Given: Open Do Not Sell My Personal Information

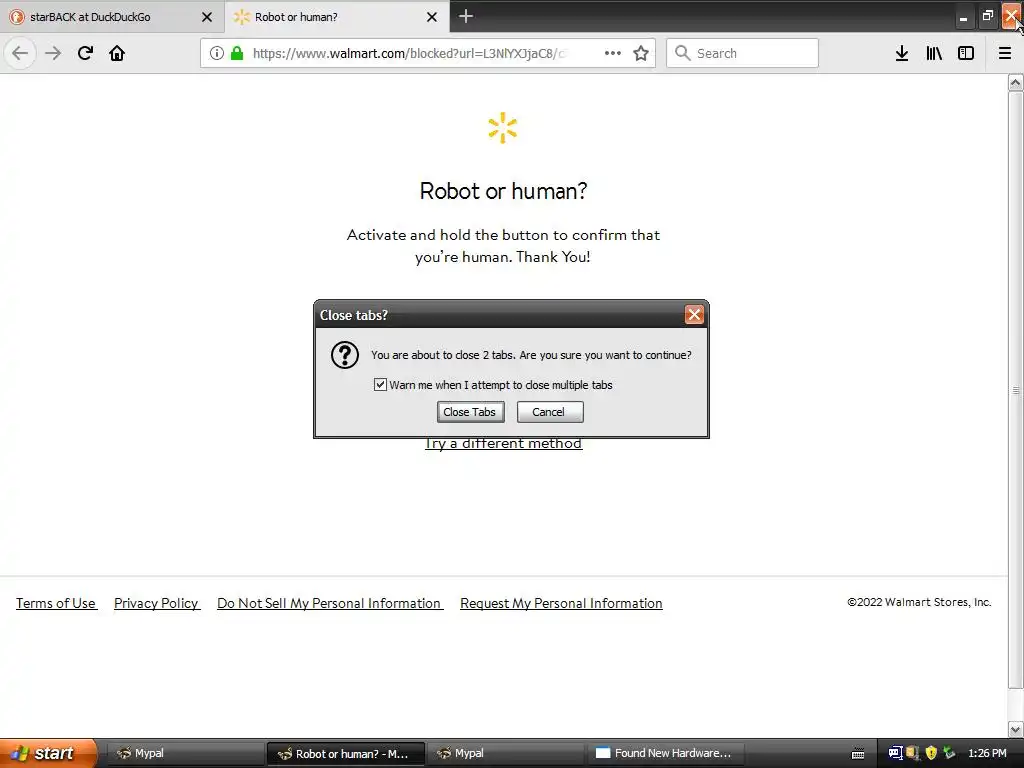Looking at the screenshot, I should pos(330,603).
